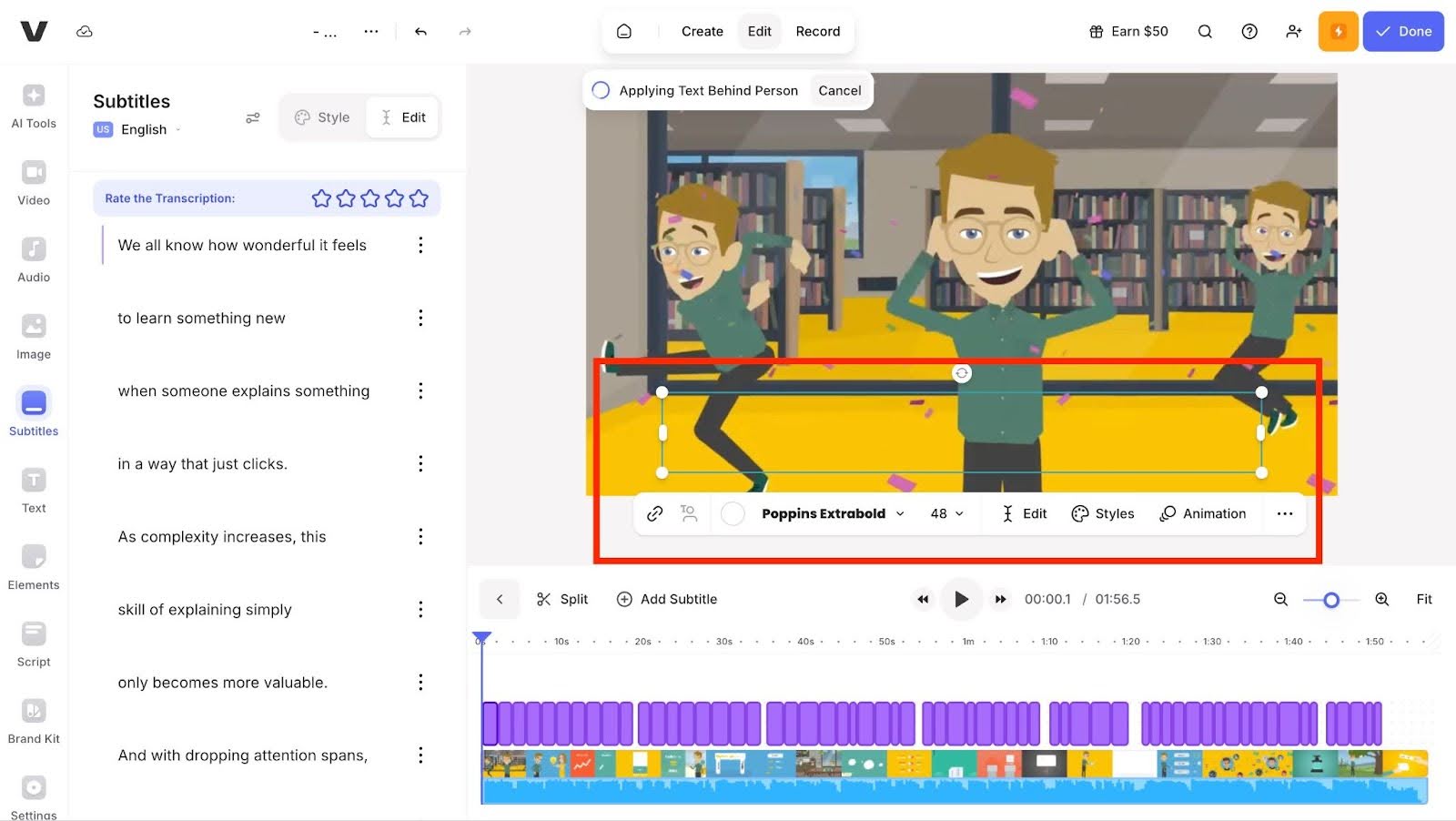
Task: Open the font size 48 dropdown
Action: pyautogui.click(x=946, y=514)
